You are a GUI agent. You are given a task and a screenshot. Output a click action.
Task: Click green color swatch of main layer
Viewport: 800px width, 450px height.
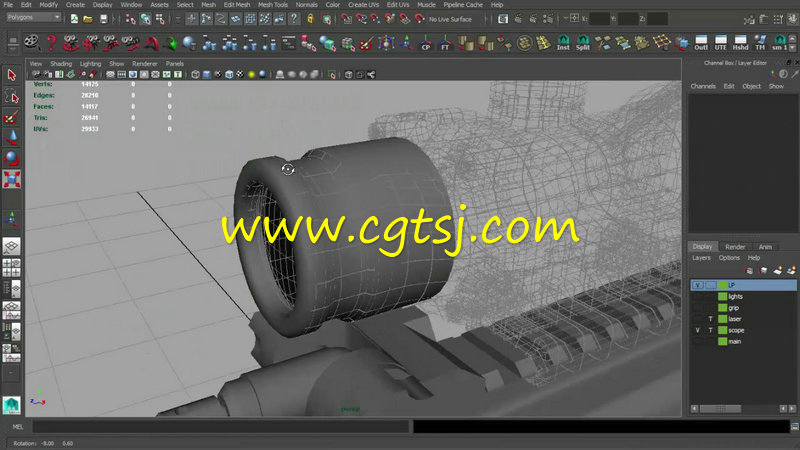point(722,341)
